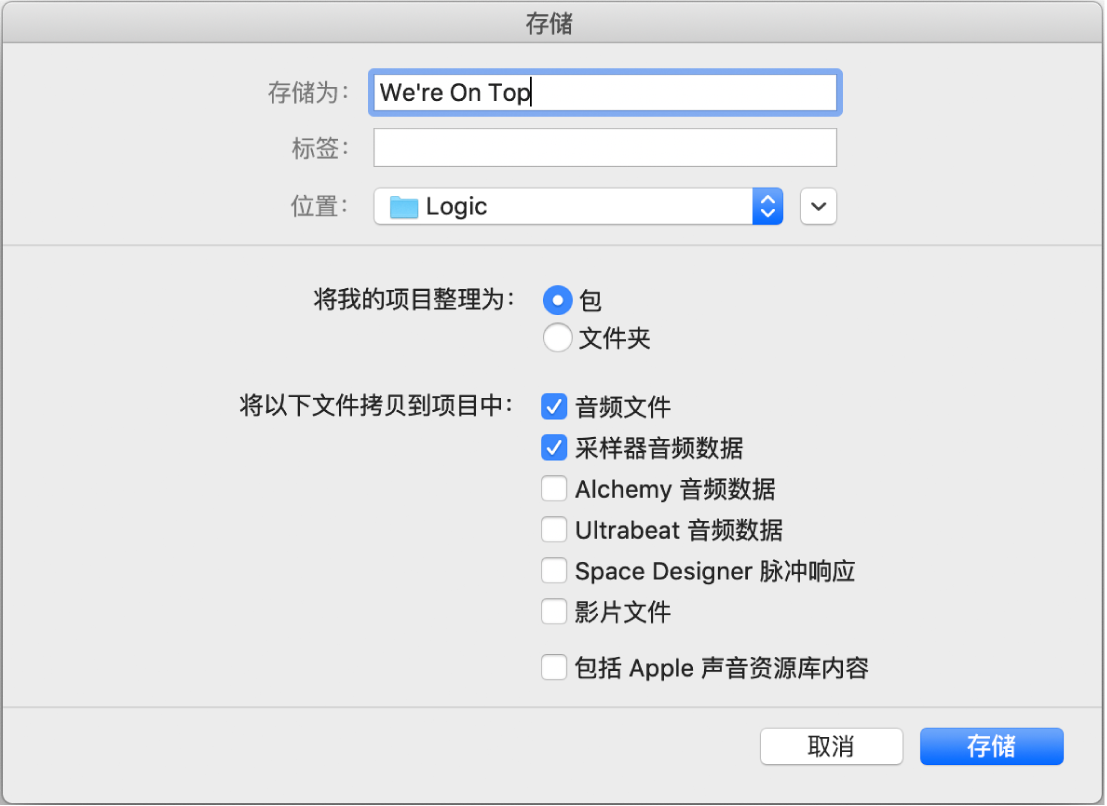Click the lower arrow of the location stepper
The width and height of the screenshot is (1107, 806).
766,212
